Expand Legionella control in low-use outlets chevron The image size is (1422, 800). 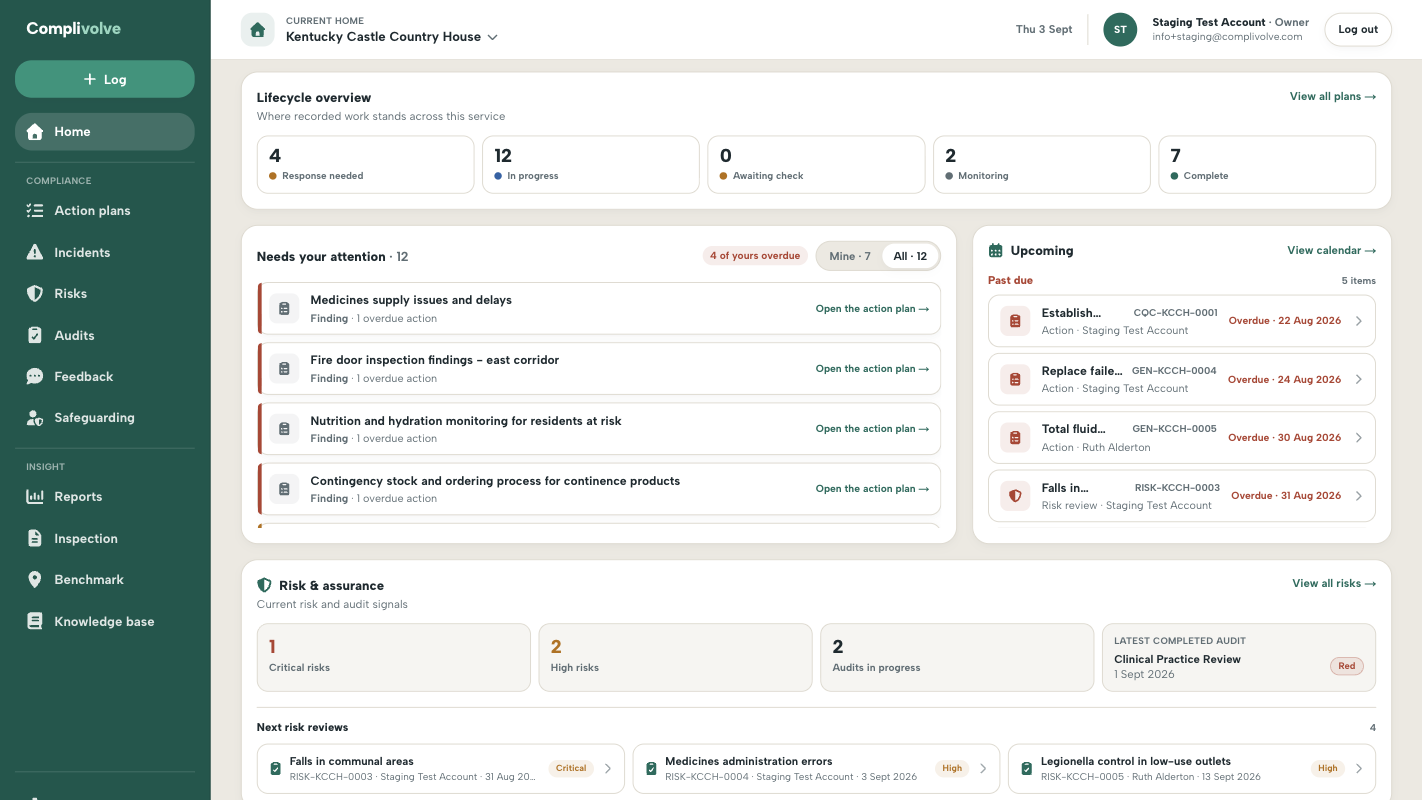click(x=1358, y=768)
